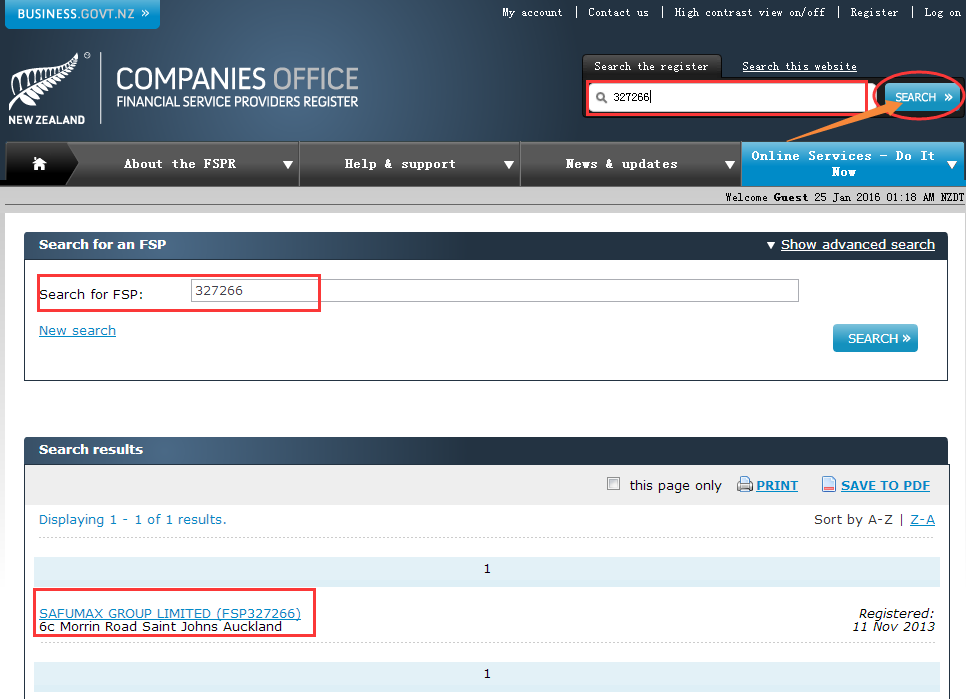Click the Register link

click(x=874, y=12)
